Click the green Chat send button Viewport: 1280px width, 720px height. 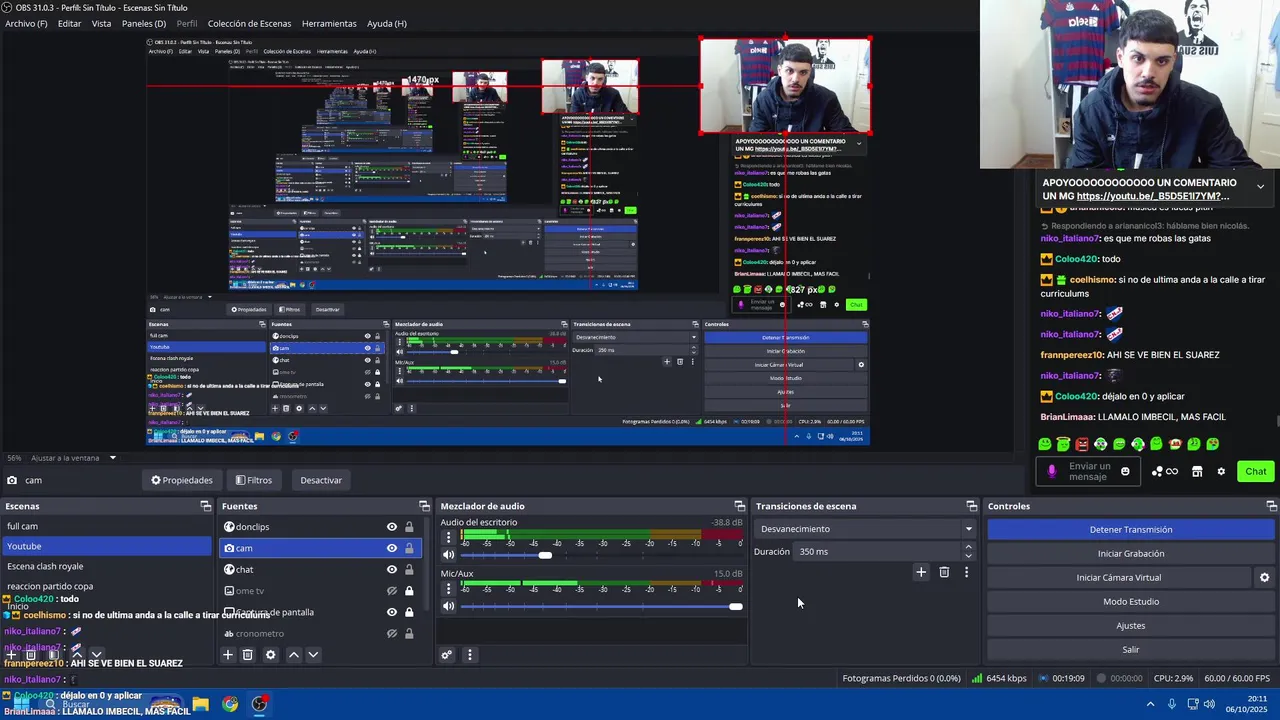pyautogui.click(x=1255, y=471)
